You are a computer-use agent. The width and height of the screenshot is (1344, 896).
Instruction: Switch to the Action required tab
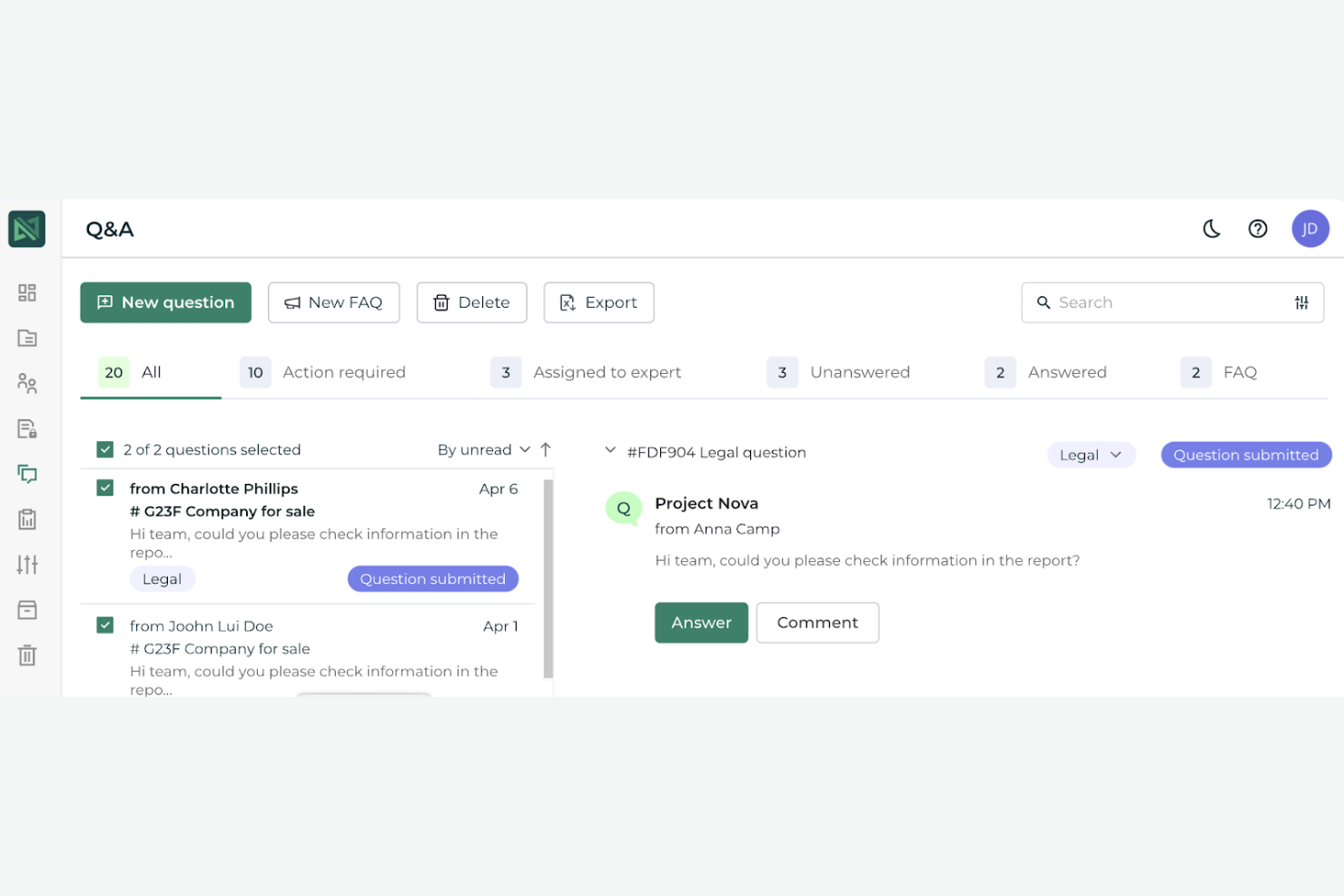click(343, 372)
